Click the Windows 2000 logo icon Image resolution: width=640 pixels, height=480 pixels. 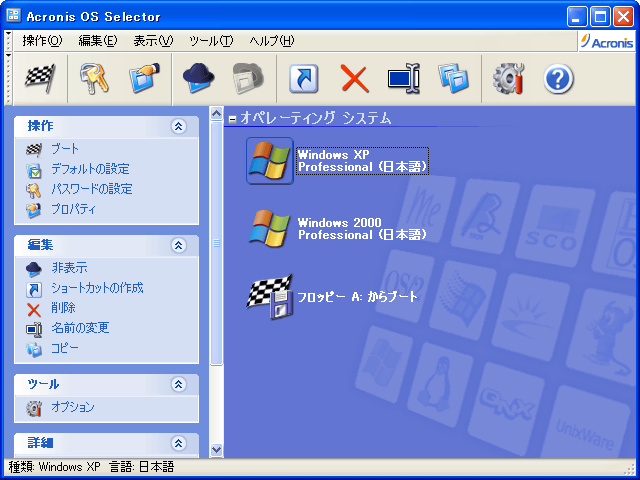click(269, 228)
